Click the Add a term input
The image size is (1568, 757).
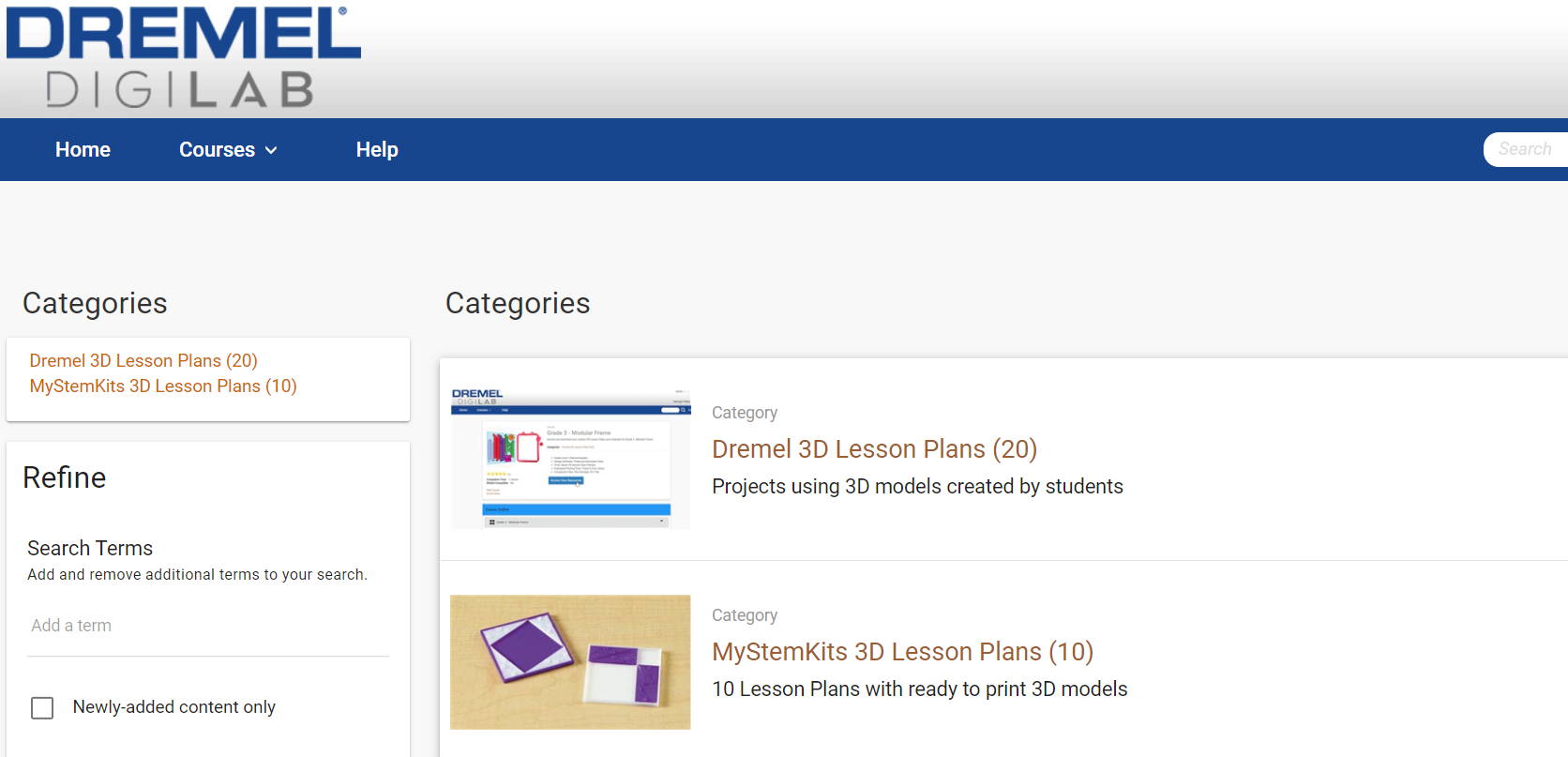(x=208, y=626)
